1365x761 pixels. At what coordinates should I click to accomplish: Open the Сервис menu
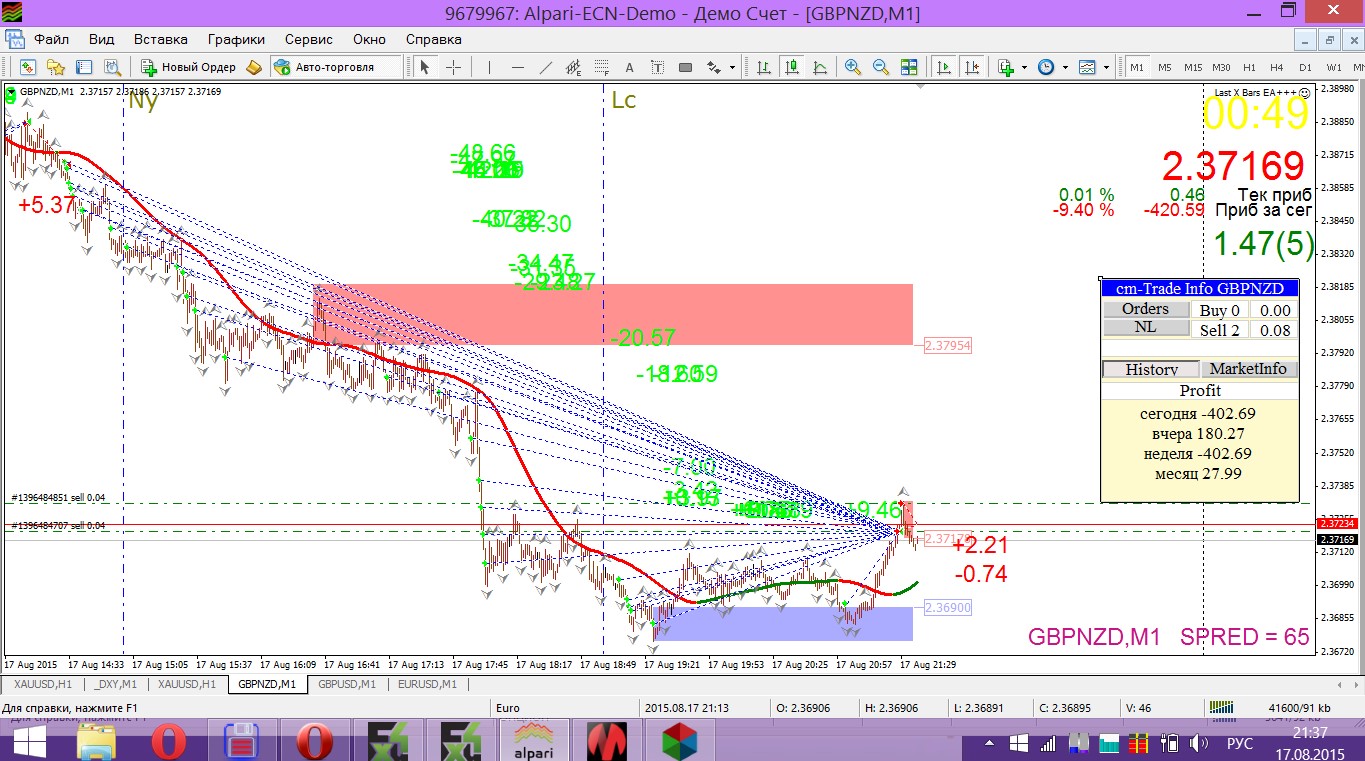[x=308, y=39]
